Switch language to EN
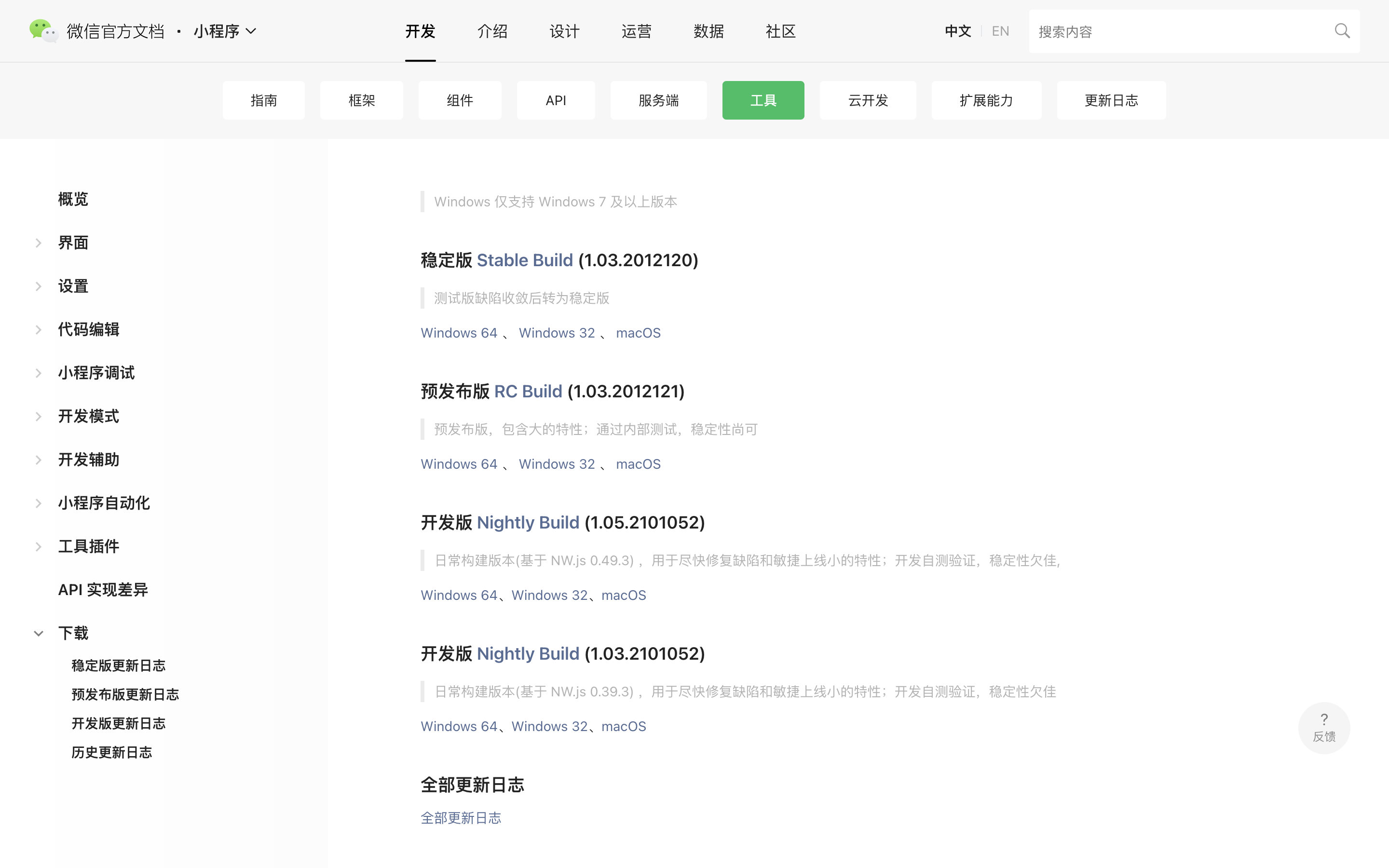 (x=1000, y=31)
